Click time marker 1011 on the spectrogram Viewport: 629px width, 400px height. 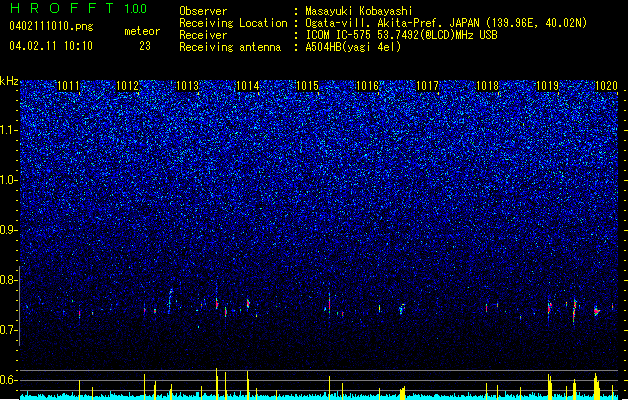click(69, 86)
